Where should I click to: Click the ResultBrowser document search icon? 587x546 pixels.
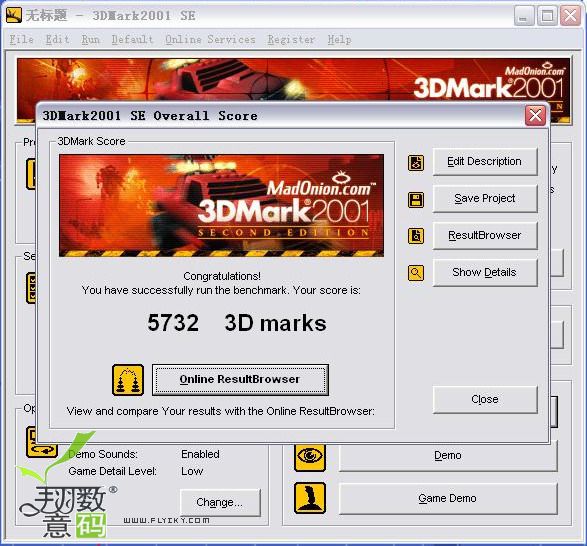click(416, 236)
